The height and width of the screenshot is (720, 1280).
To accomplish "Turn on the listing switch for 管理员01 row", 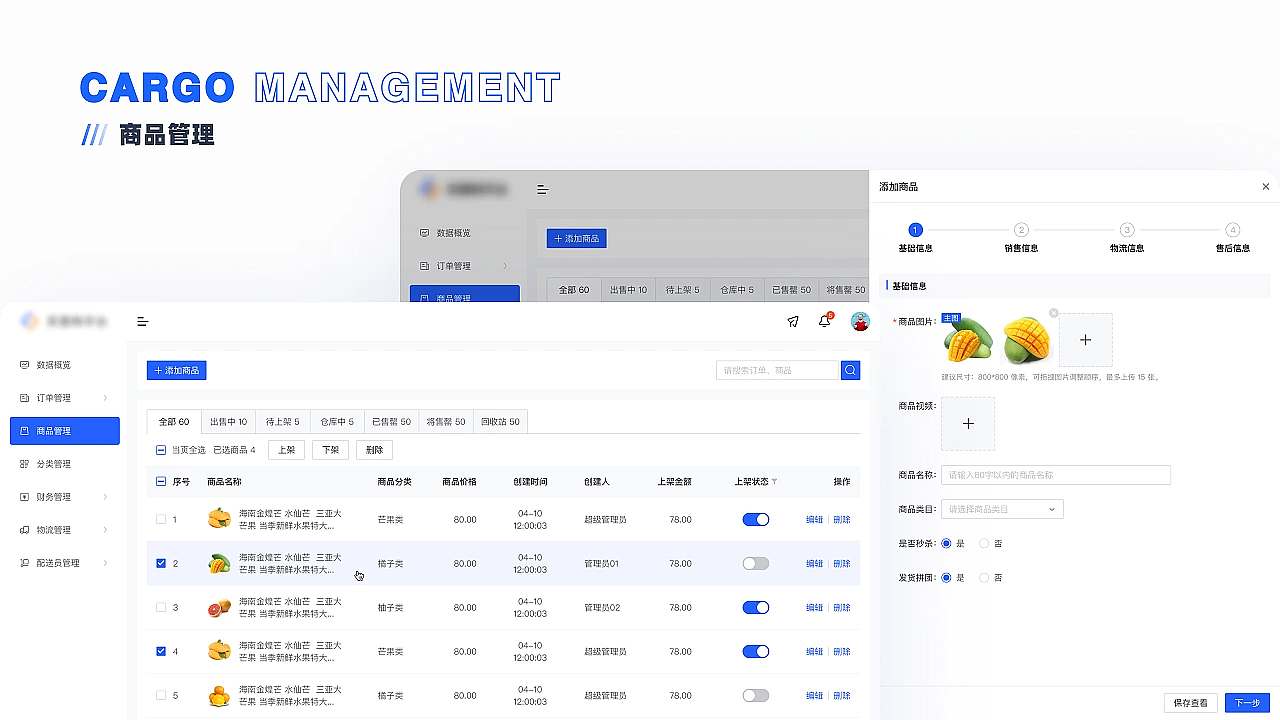I will 756,563.
